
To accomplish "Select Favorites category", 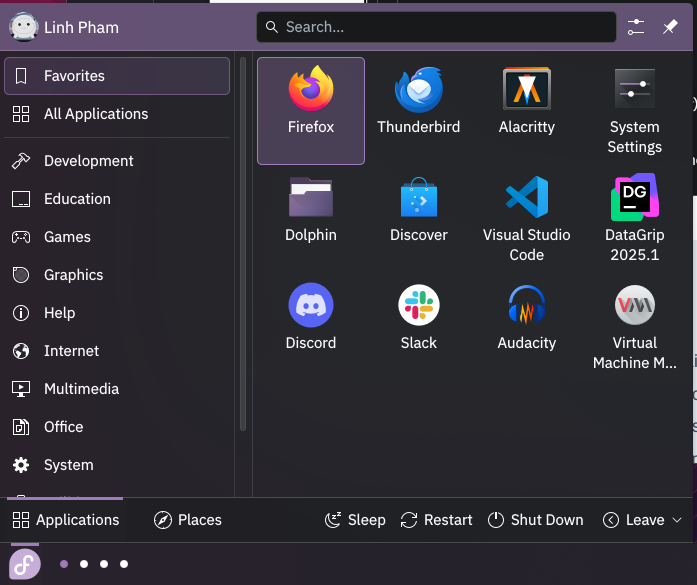I will coord(117,76).
